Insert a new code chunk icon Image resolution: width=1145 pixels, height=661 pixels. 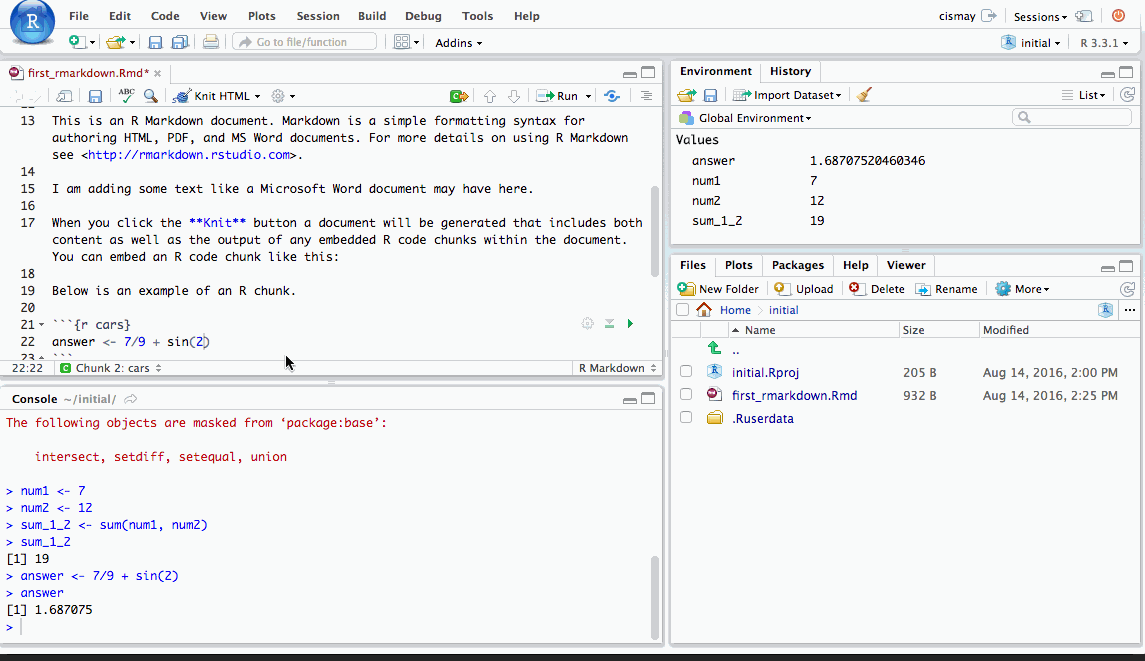[x=458, y=96]
